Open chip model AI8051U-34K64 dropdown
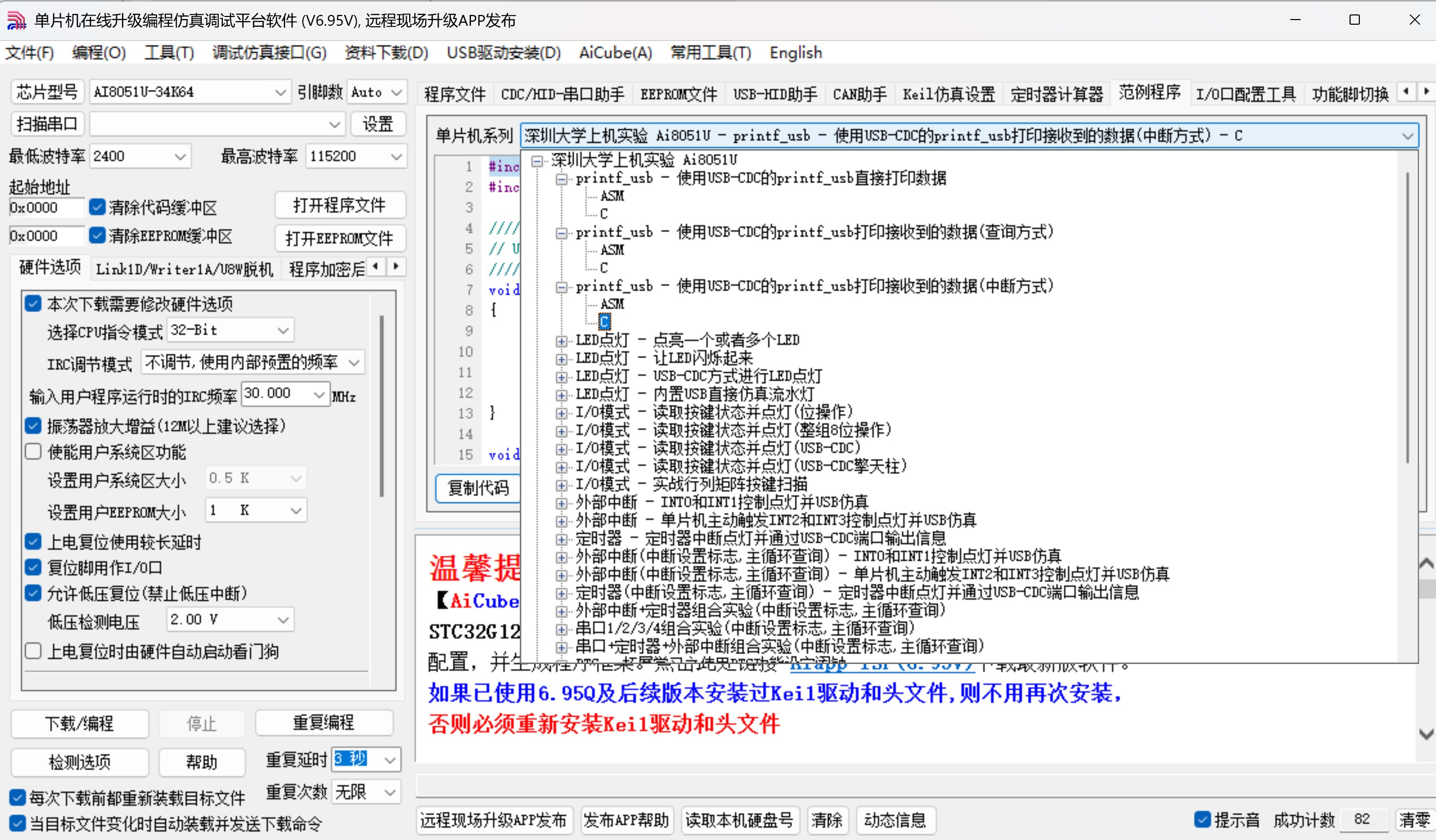1436x840 pixels. (190, 92)
